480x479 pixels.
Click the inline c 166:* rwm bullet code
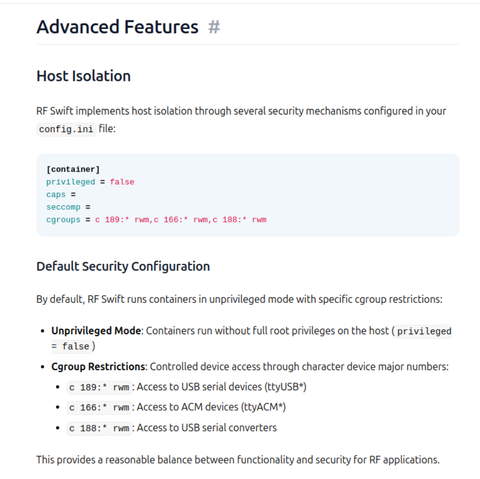[99, 408]
